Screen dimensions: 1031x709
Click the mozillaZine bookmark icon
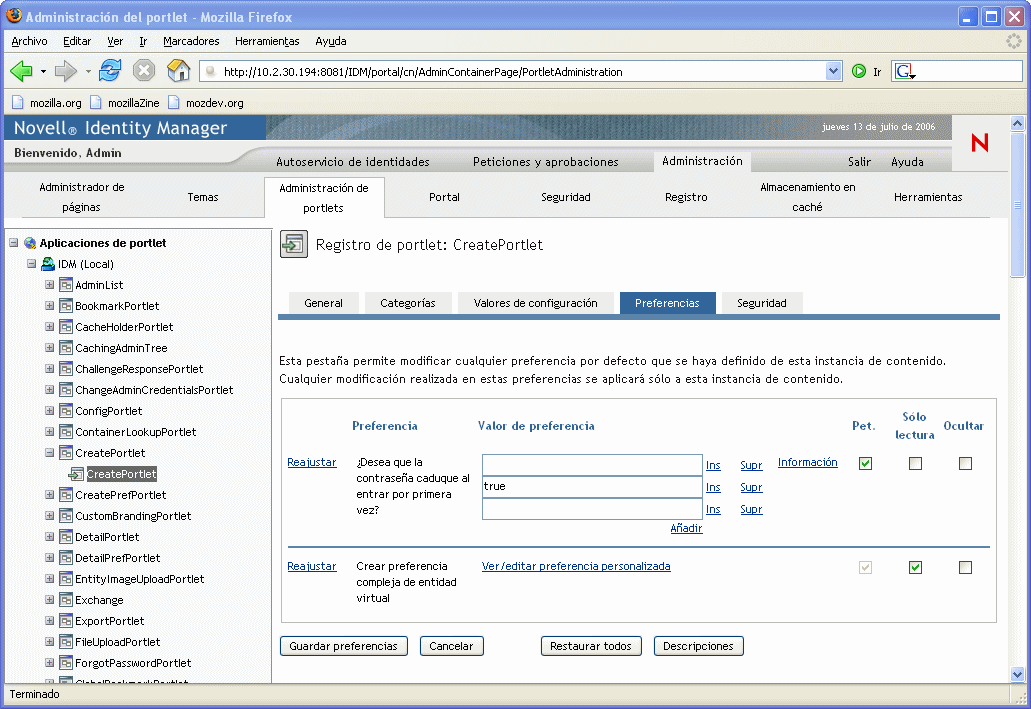[96, 103]
